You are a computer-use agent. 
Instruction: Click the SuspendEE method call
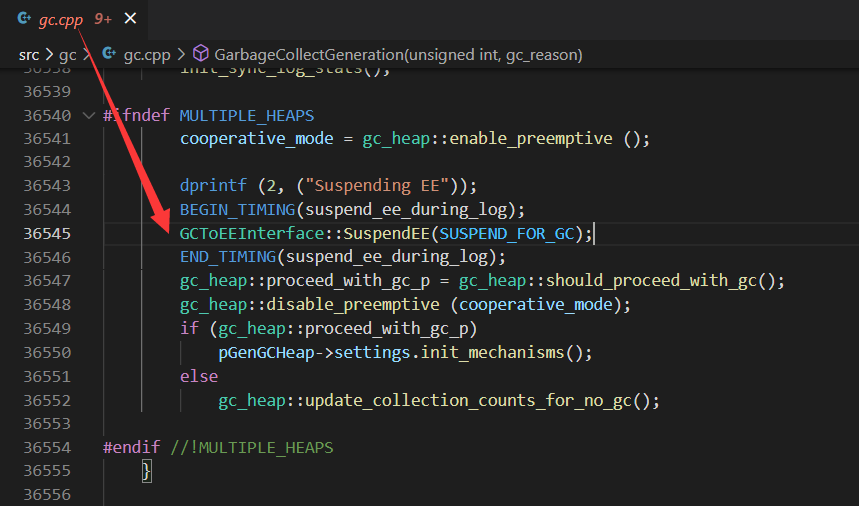pos(387,234)
